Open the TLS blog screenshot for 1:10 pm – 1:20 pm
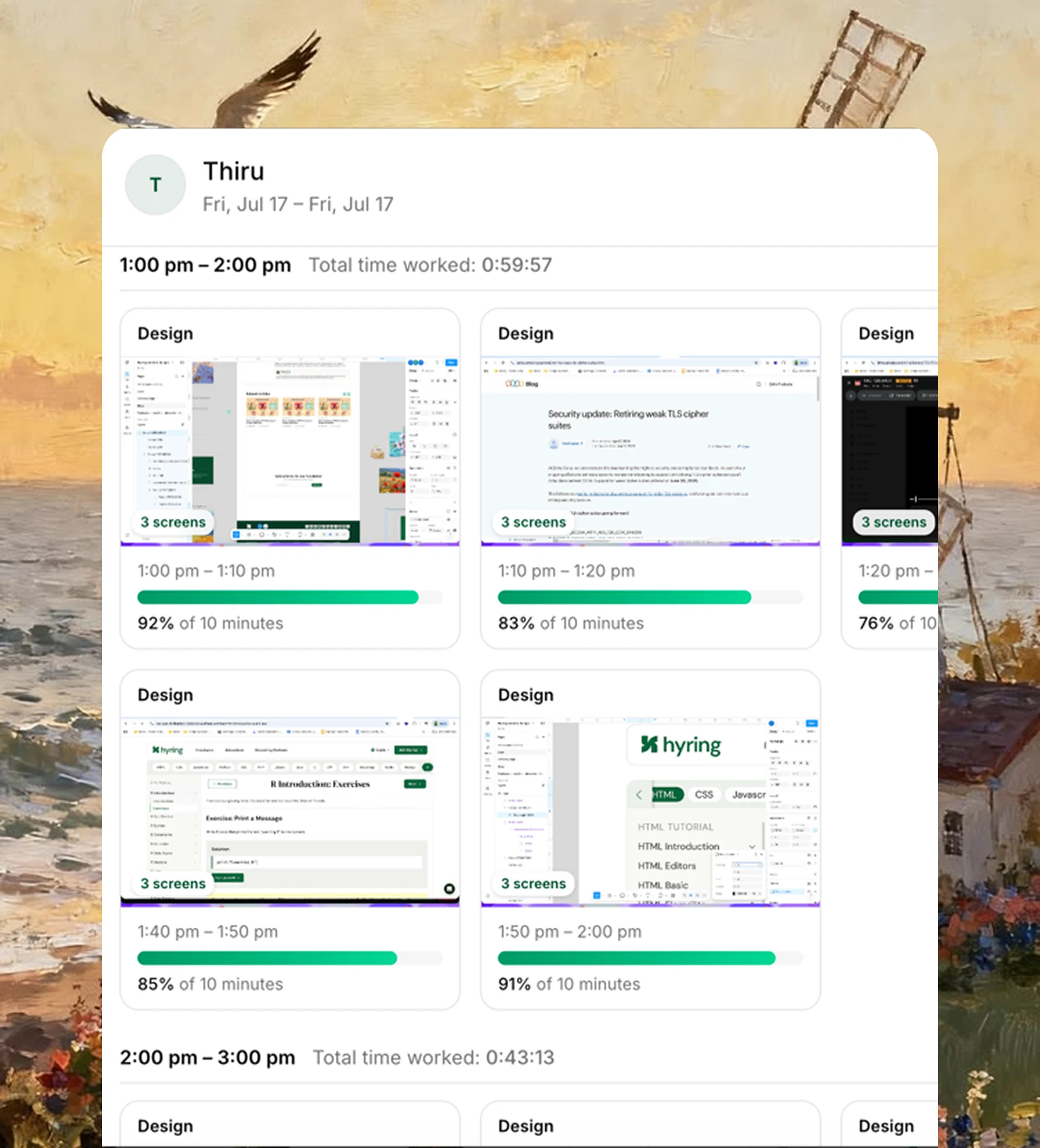This screenshot has width=1040, height=1148. (x=650, y=451)
